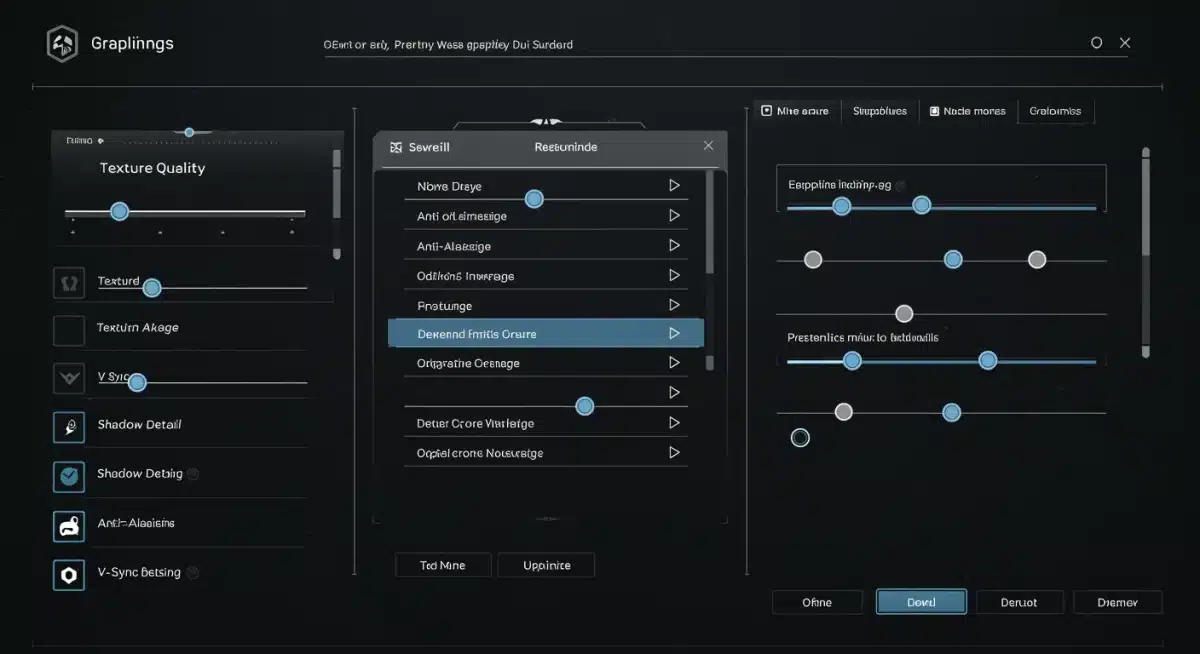Viewport: 1200px width, 654px height.
Task: Click the Anti-Aliasing icon in the sidebar
Action: pyautogui.click(x=69, y=524)
